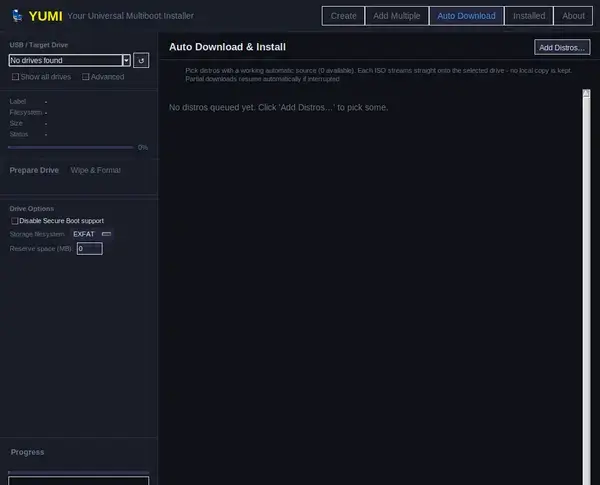
Task: Select the Auto Download tab
Action: 466,16
